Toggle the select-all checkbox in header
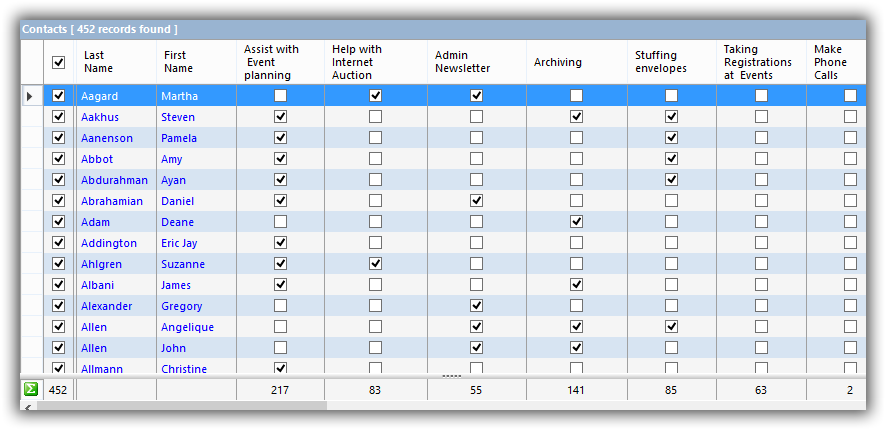The image size is (886, 430). point(58,62)
